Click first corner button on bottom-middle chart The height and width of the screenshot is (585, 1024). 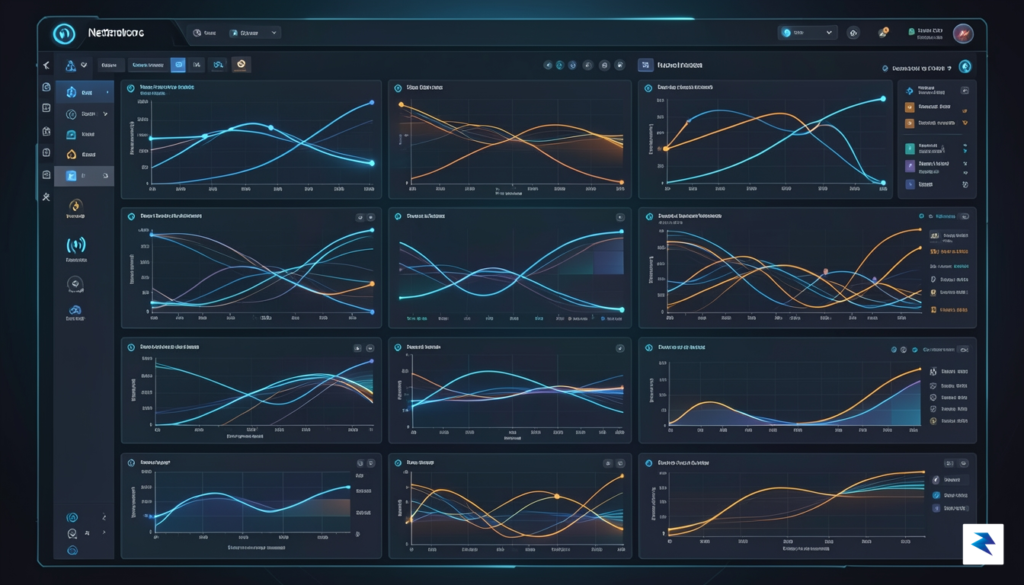pyautogui.click(x=608, y=464)
